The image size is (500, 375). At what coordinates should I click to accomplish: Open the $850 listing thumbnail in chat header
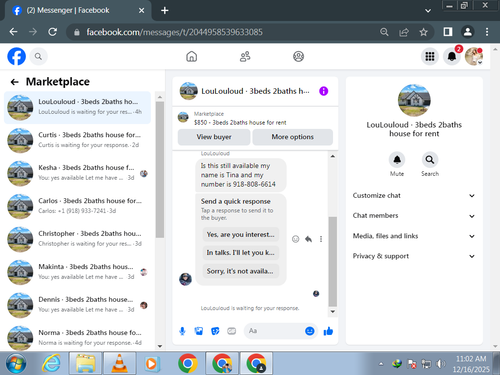pos(183,118)
